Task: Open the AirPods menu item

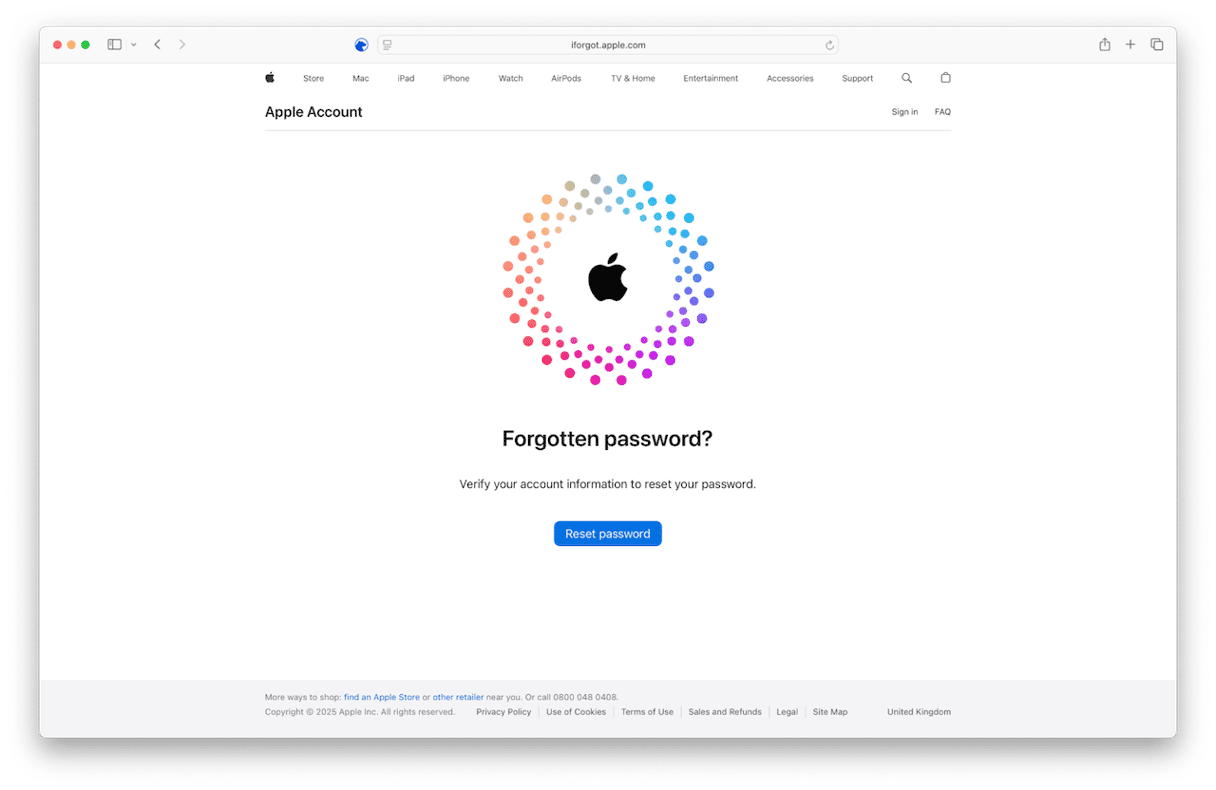Action: [x=566, y=78]
